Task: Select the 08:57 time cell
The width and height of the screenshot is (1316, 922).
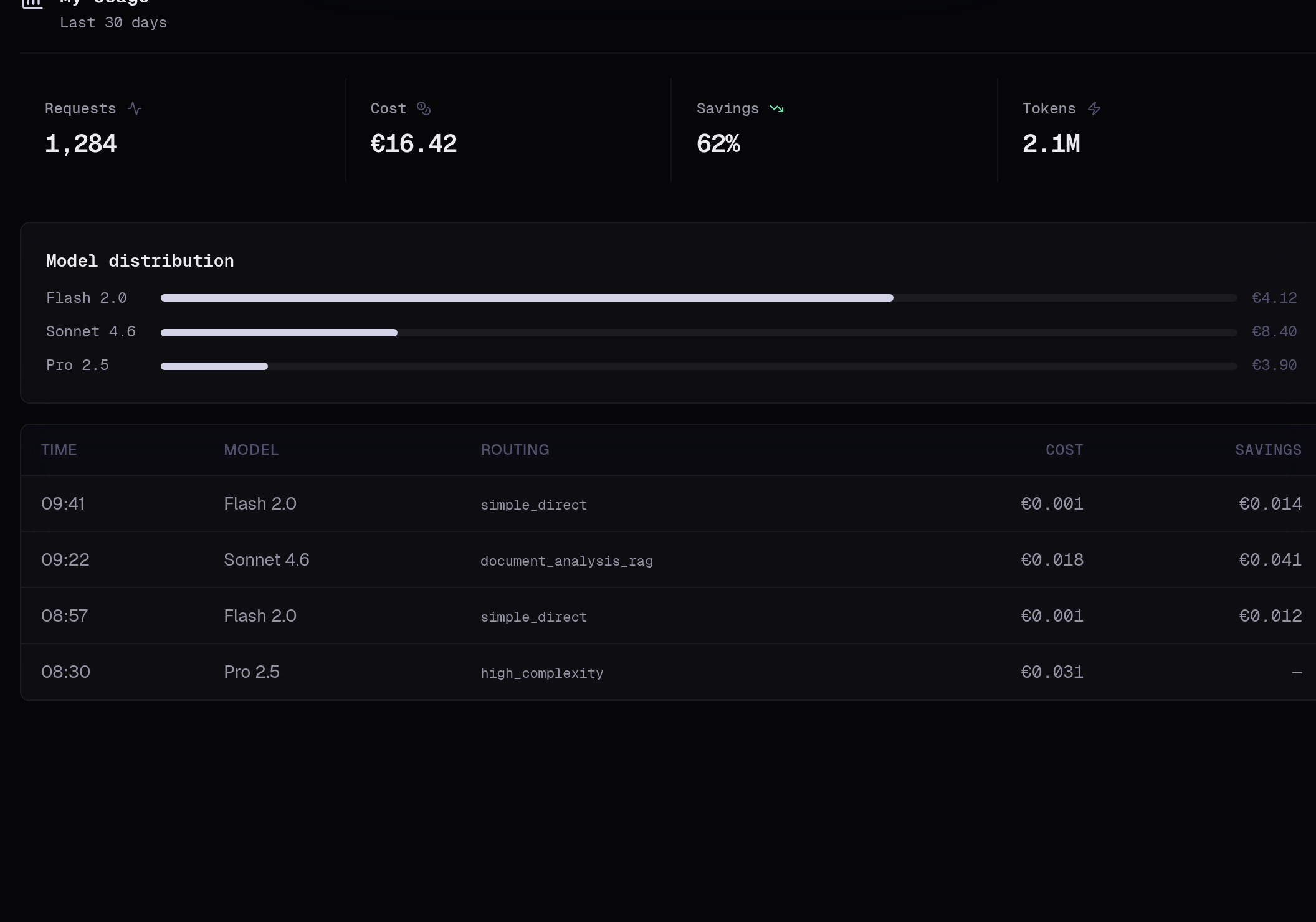Action: (65, 615)
